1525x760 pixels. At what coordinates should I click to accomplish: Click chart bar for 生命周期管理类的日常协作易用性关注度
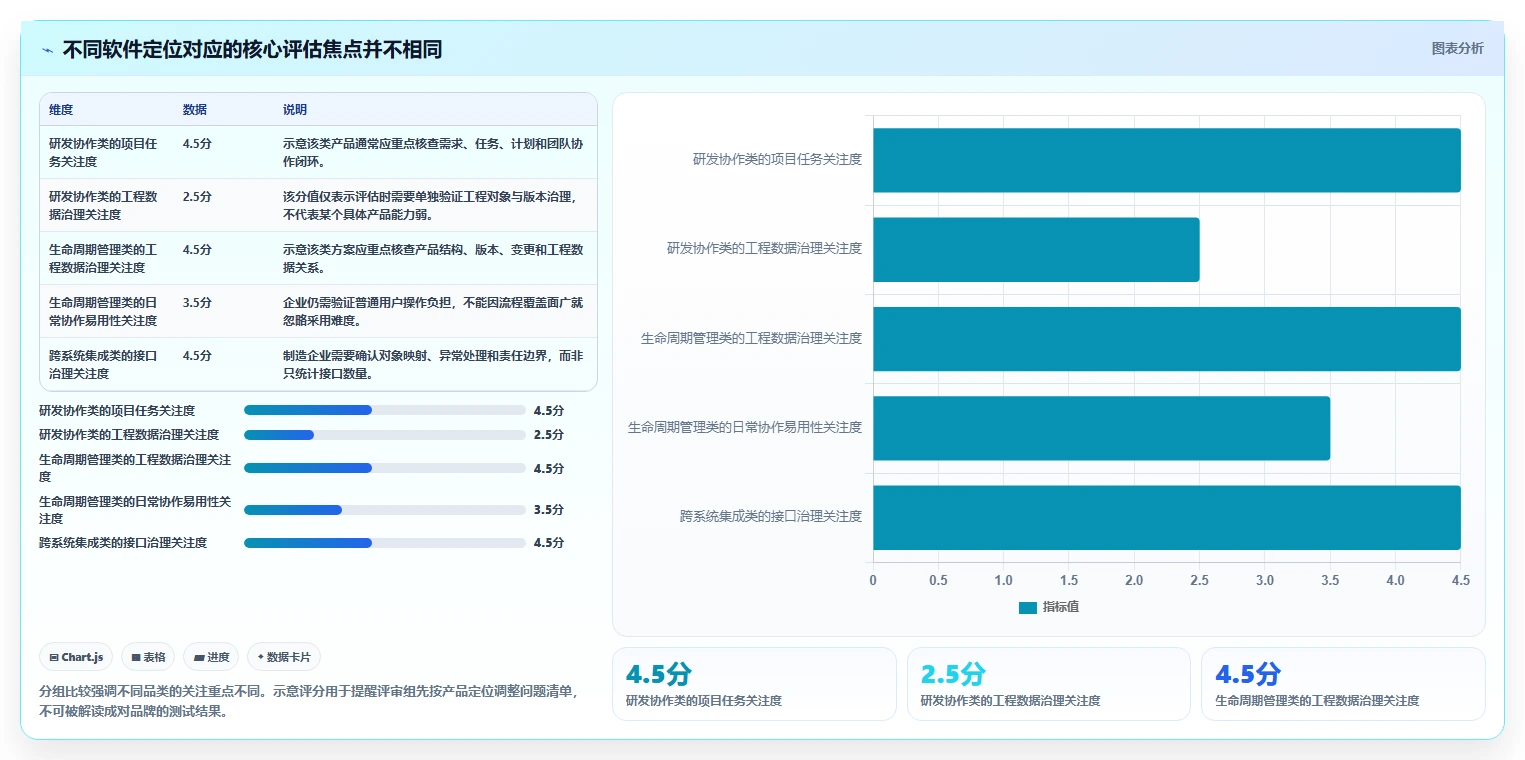(x=1101, y=428)
